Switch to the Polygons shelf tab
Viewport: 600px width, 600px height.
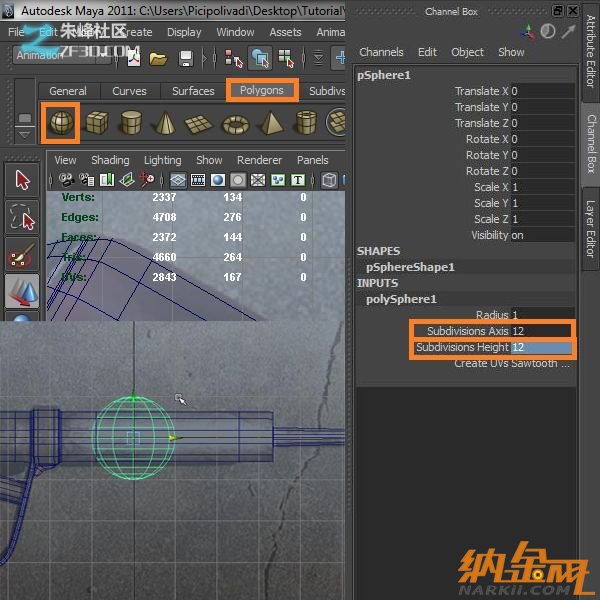(261, 90)
